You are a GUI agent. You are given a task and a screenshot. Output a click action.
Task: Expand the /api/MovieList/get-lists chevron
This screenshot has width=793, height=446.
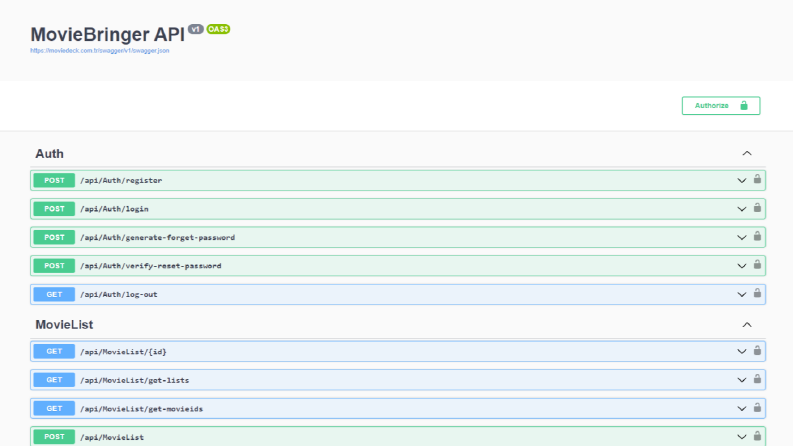pyautogui.click(x=741, y=380)
